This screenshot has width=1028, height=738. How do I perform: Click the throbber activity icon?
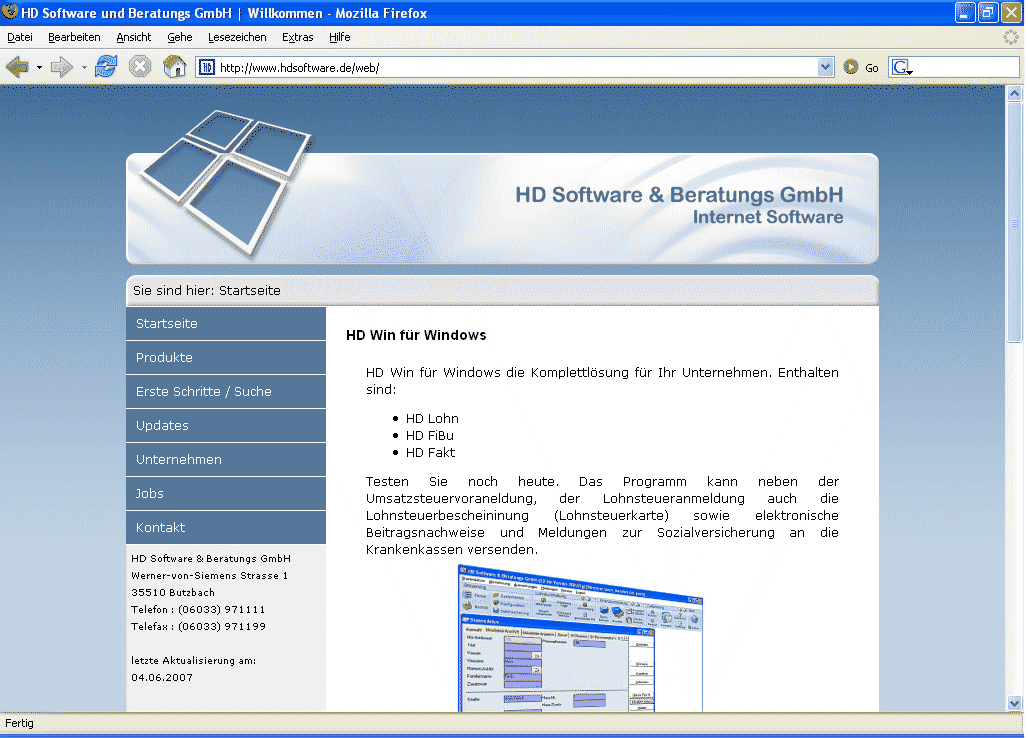[x=1011, y=37]
